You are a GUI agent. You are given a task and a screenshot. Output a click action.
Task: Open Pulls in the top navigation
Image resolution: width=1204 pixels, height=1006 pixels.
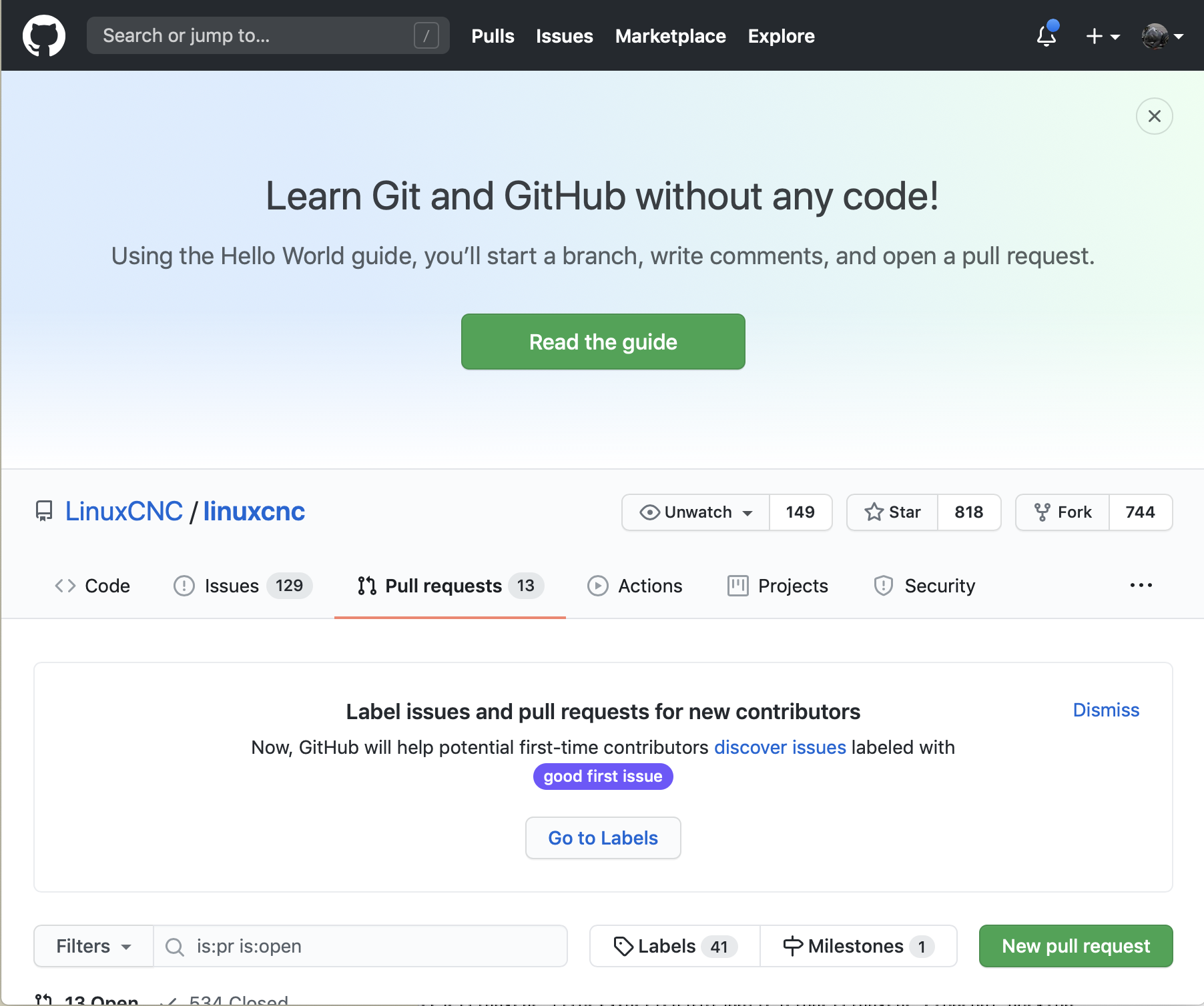click(493, 36)
